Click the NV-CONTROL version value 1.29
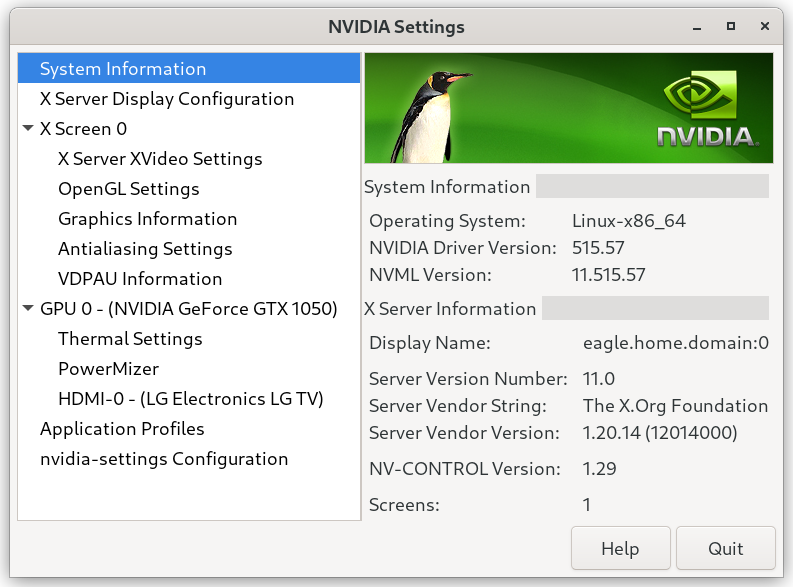This screenshot has width=793, height=587. [599, 469]
